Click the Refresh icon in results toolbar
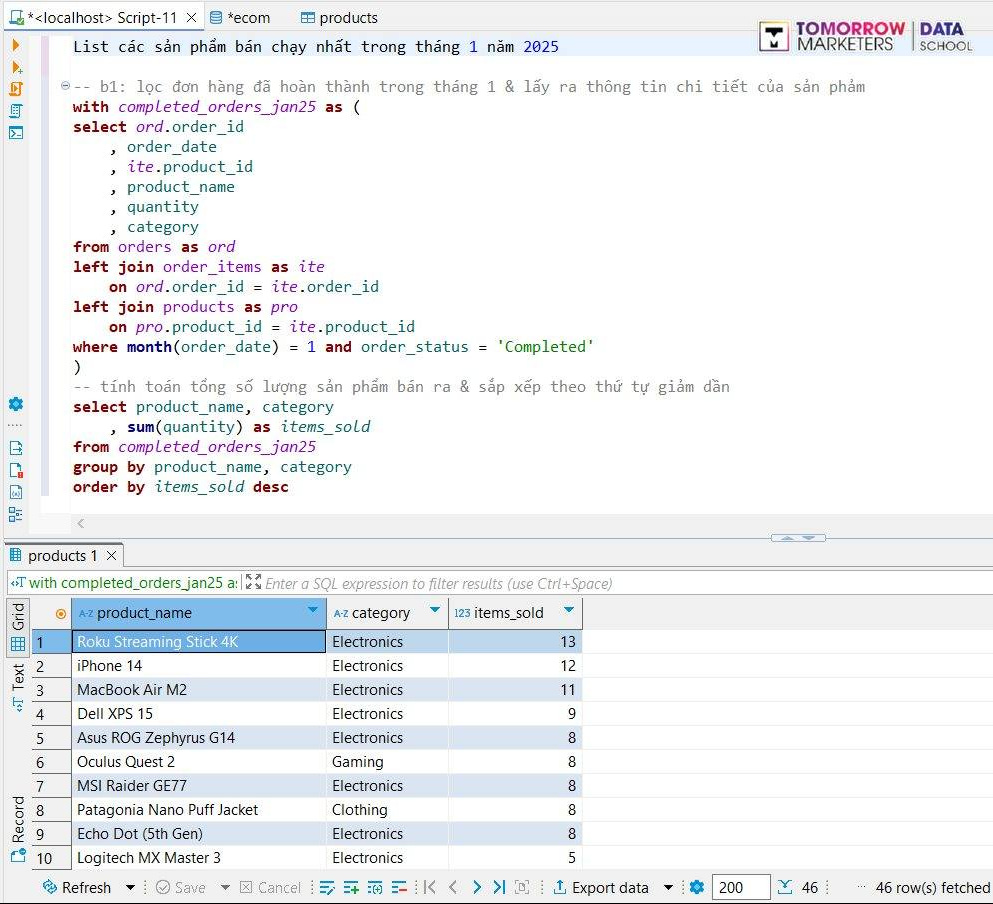993x904 pixels. click(49, 887)
